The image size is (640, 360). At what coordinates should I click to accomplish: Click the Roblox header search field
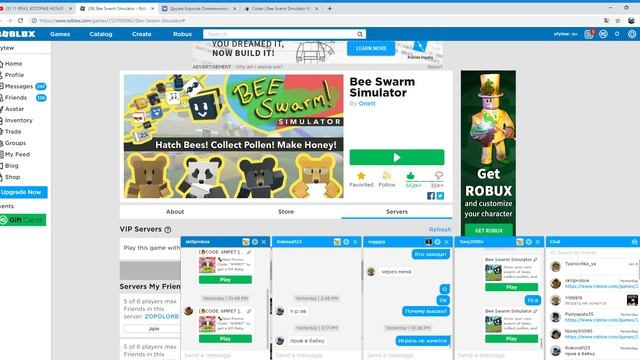coord(279,34)
